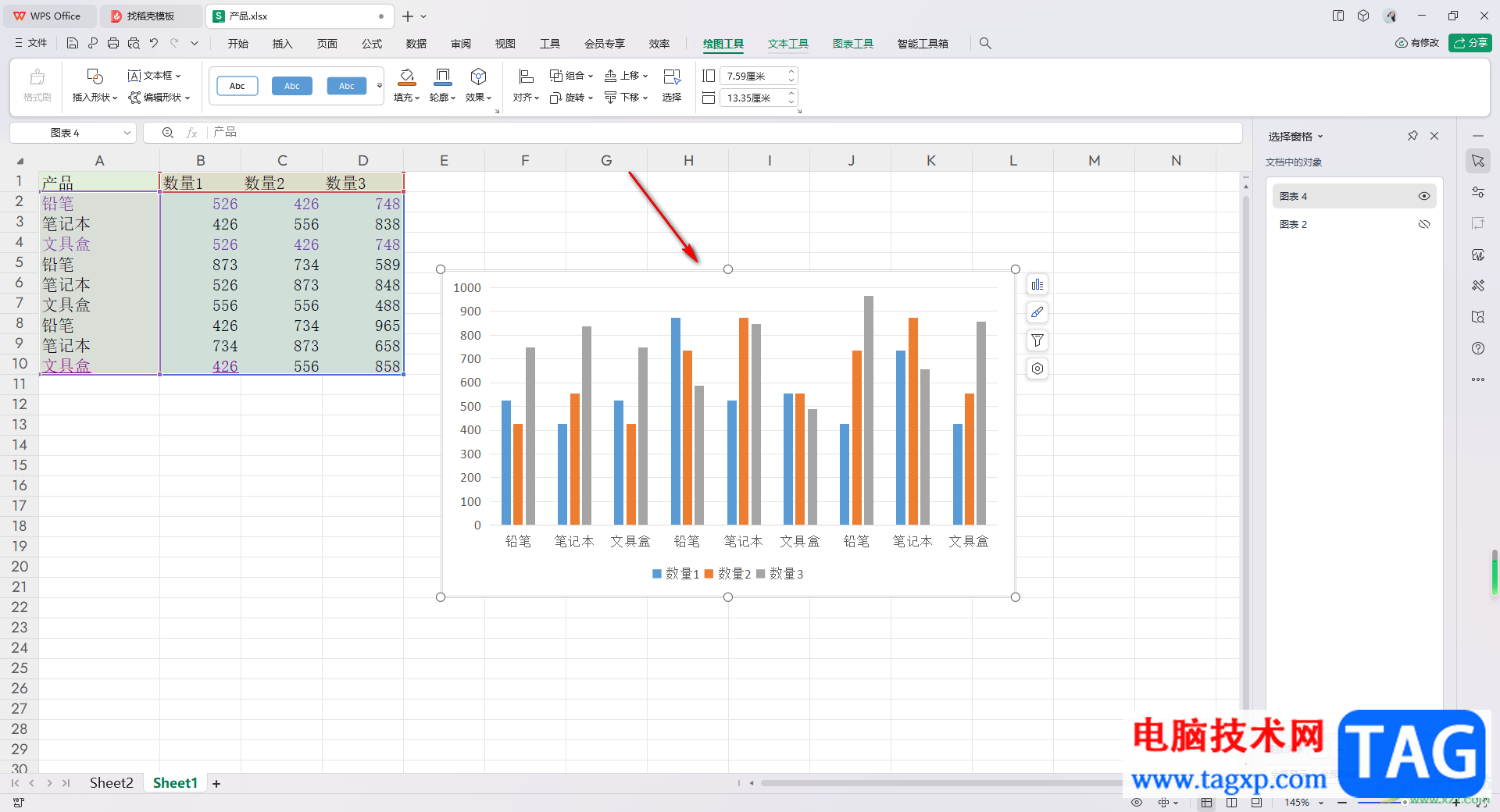Pin the Selection Pane
This screenshot has width=1500, height=812.
click(1412, 136)
